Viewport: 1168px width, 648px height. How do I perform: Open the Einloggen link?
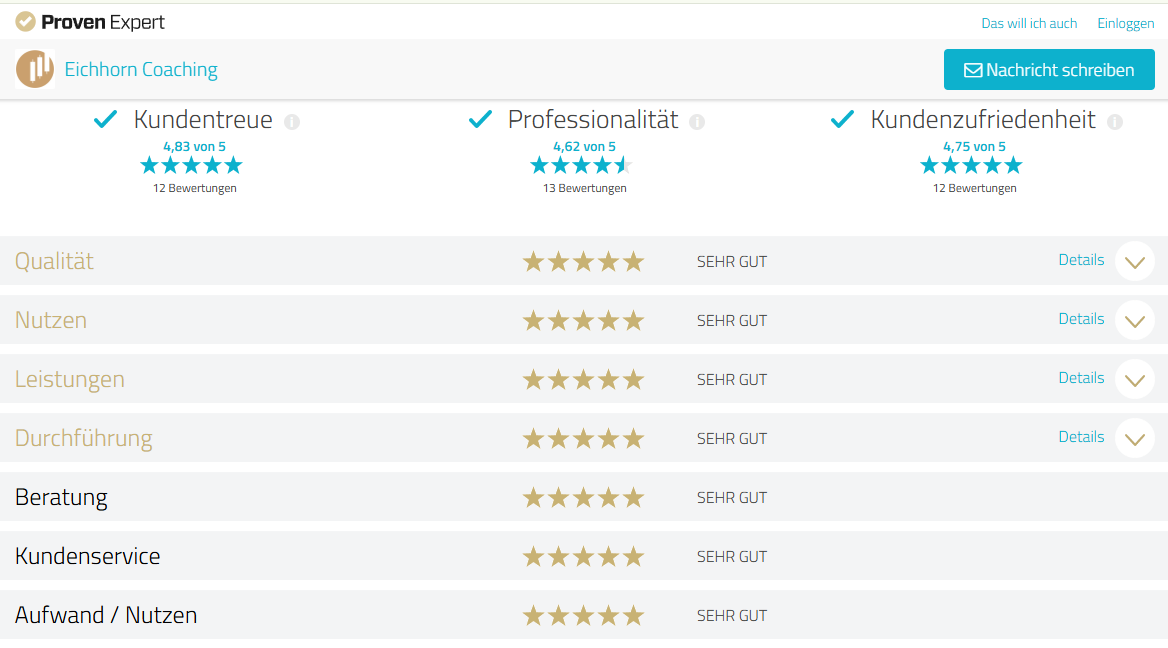pos(1125,23)
